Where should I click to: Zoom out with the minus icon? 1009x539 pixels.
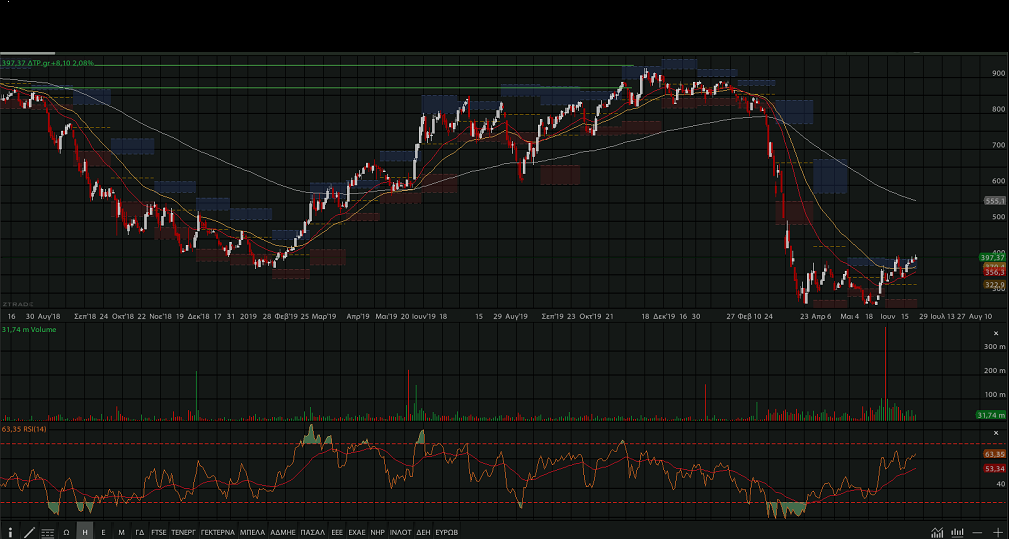[x=977, y=532]
